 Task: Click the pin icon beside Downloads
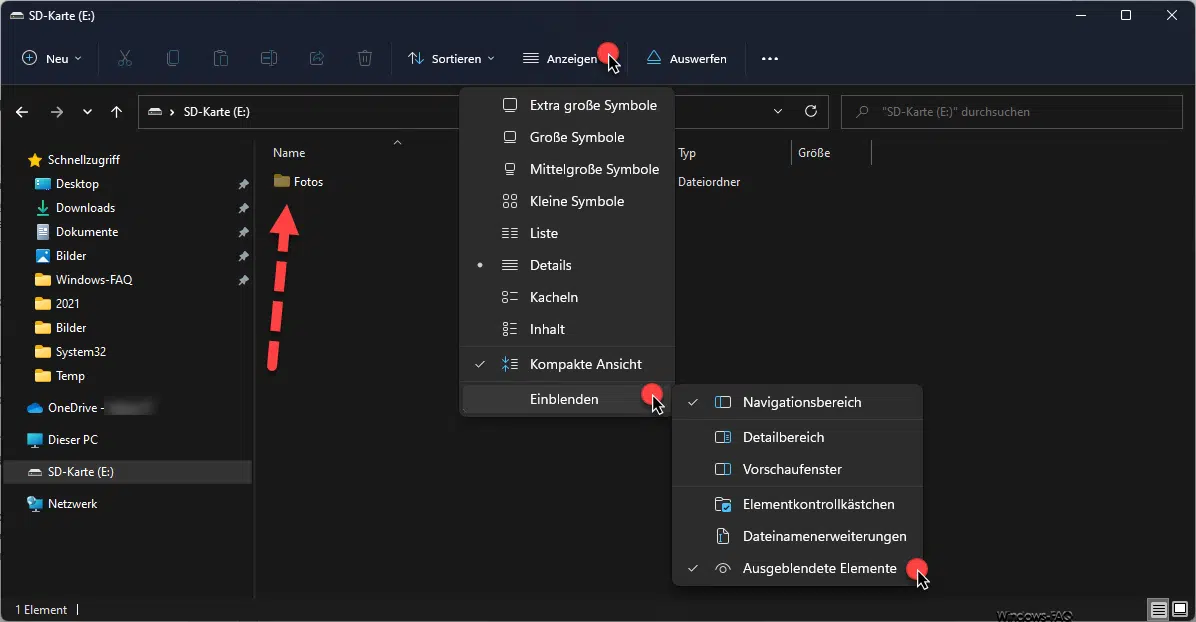click(x=243, y=208)
